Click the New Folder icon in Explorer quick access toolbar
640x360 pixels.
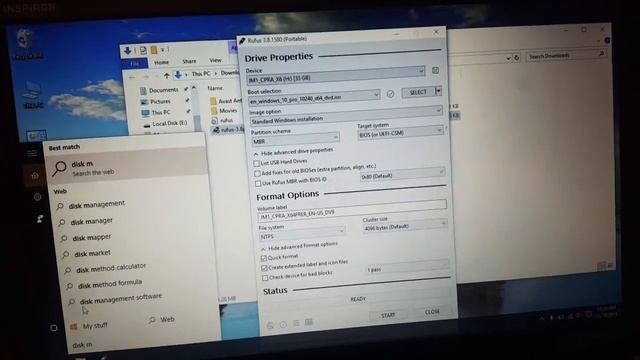[154, 50]
